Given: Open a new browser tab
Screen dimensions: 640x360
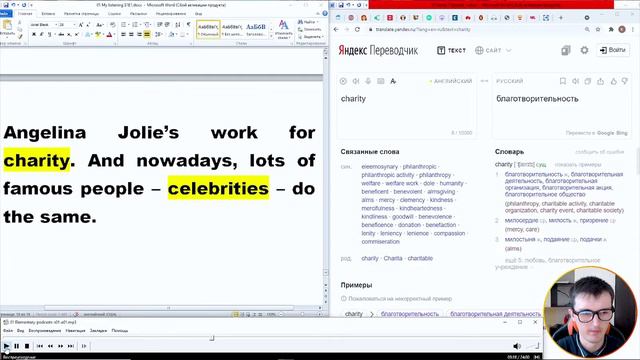Looking at the screenshot, I should [561, 18].
